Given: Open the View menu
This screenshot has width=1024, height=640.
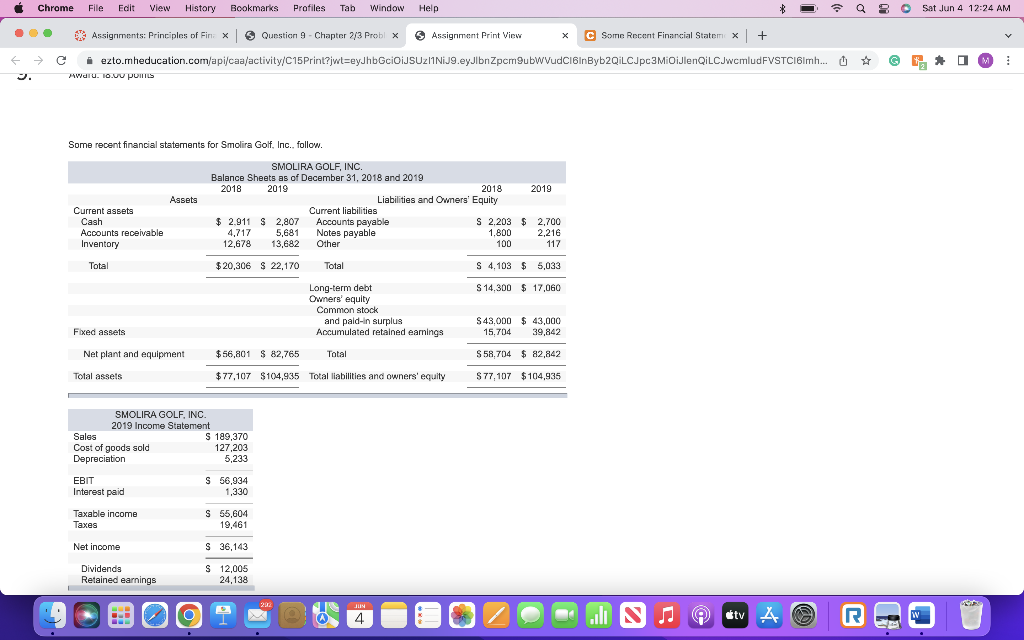Looking at the screenshot, I should click(160, 8).
